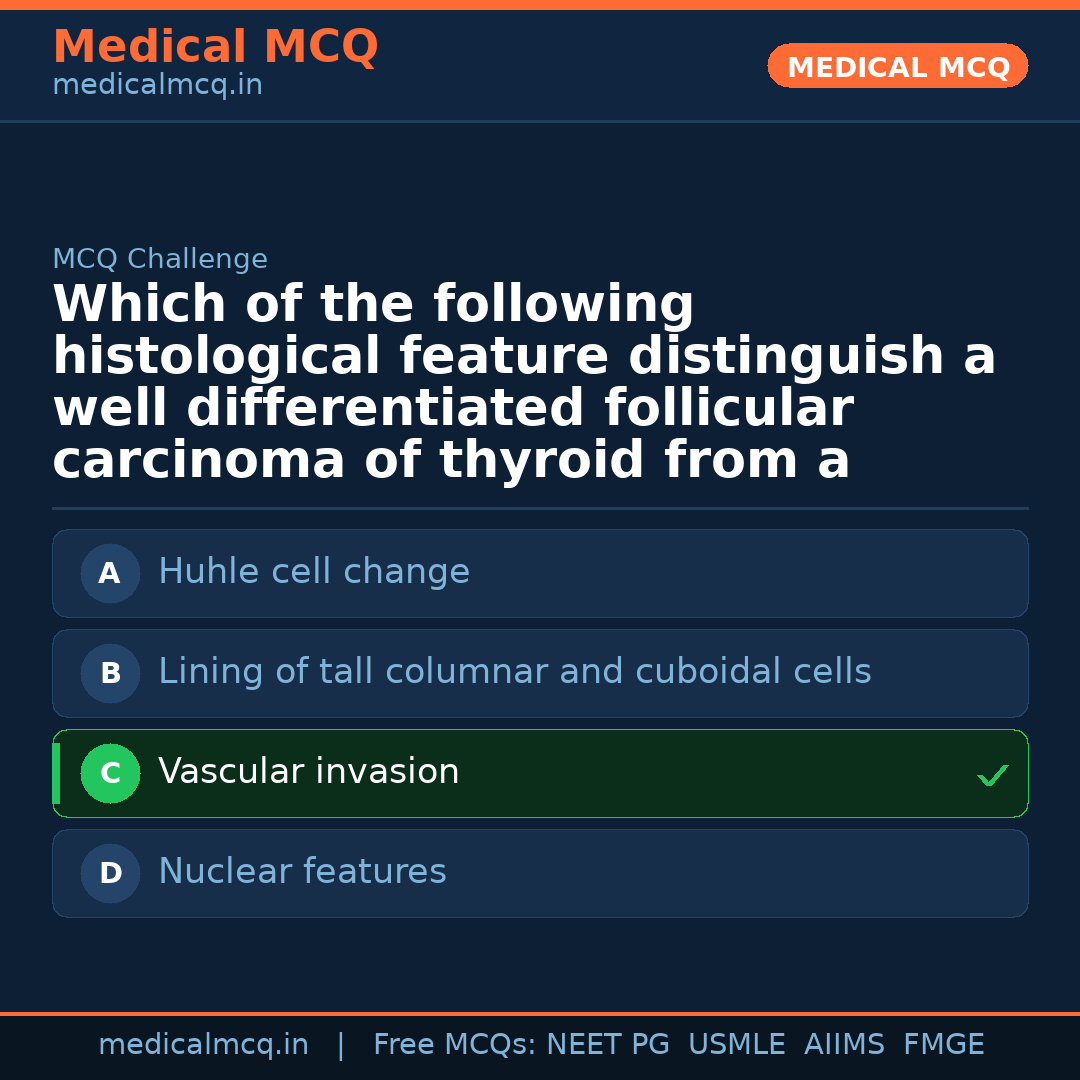Click "FMGE" in the footer

(943, 1045)
